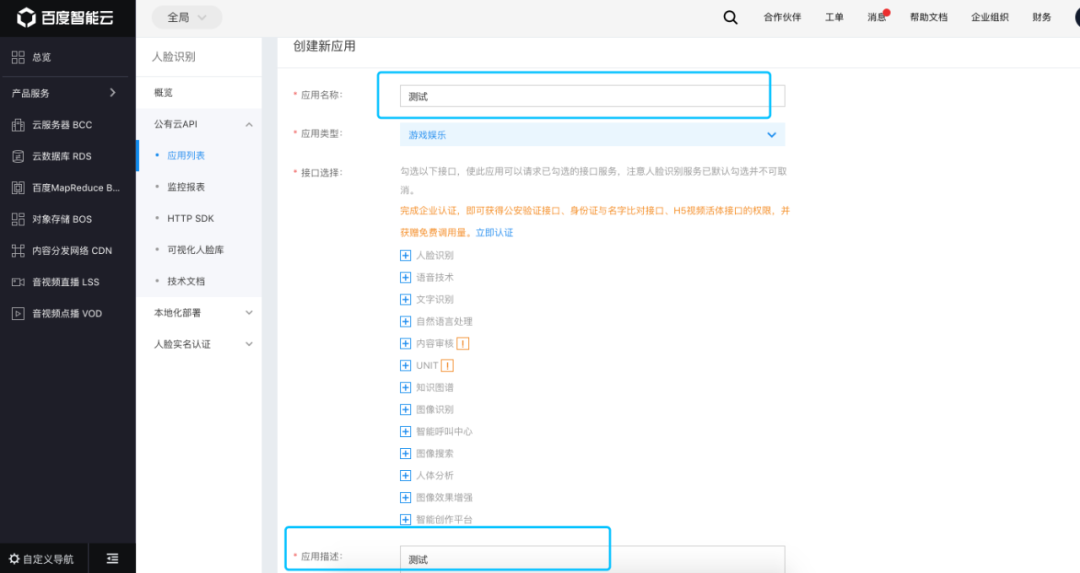Expand the 图像识别 interface group
Image resolution: width=1080 pixels, height=573 pixels.
point(405,410)
